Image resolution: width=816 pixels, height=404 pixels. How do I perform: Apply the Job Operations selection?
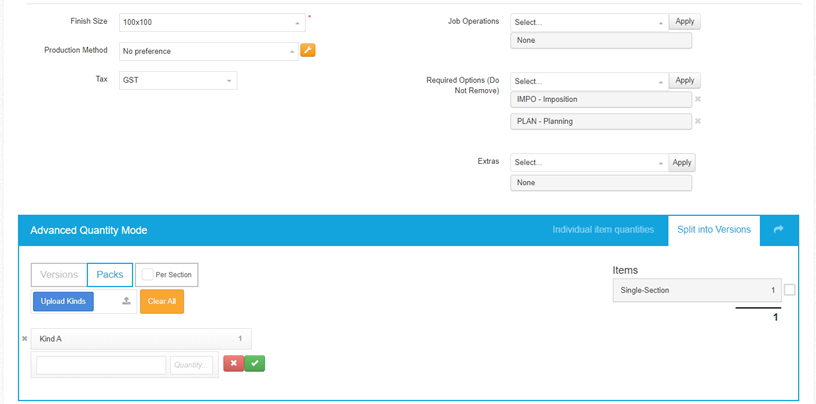pyautogui.click(x=685, y=22)
